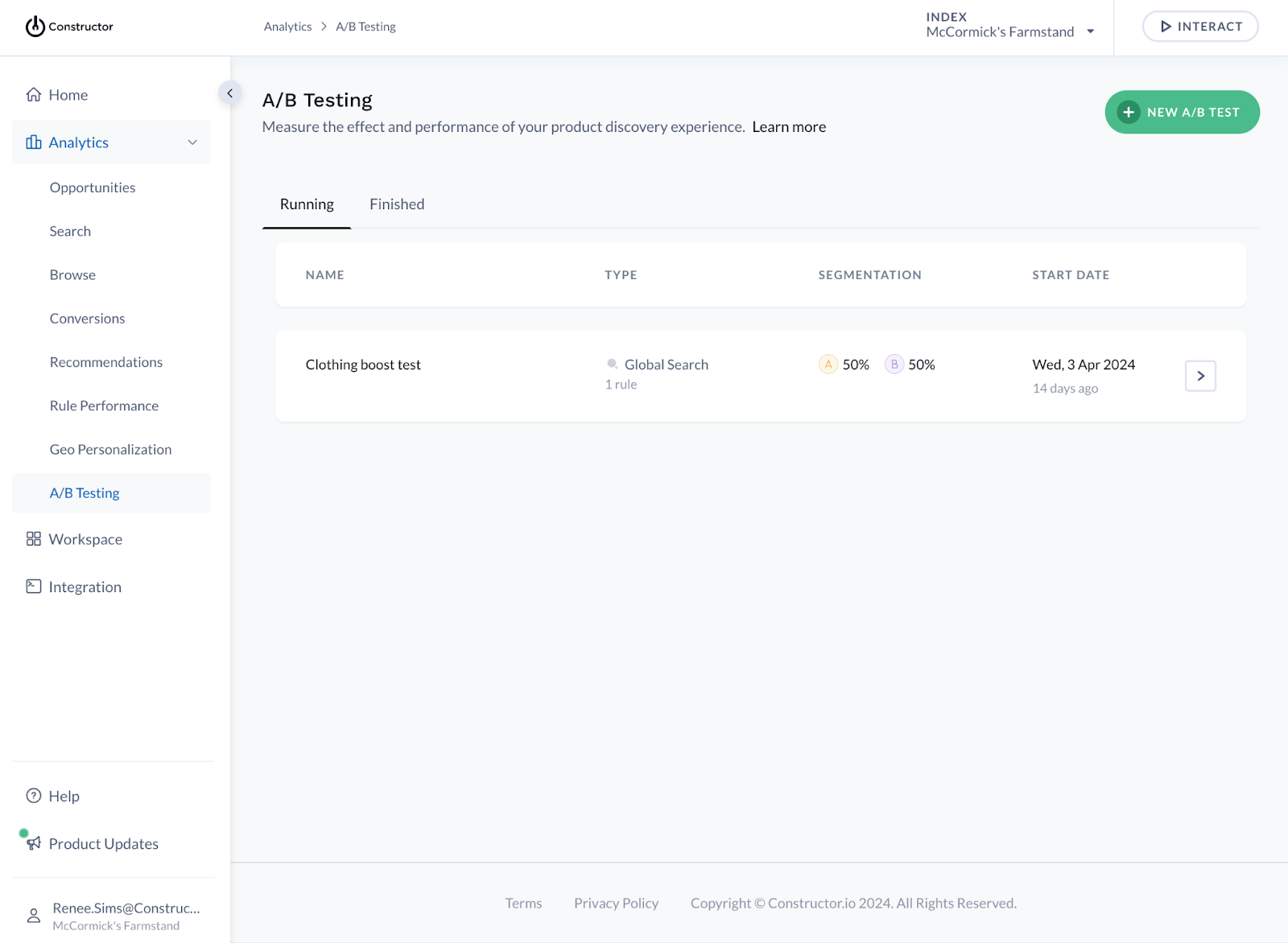Image resolution: width=1288 pixels, height=943 pixels.
Task: Select Rule Performance in the sidebar
Action: pos(104,406)
